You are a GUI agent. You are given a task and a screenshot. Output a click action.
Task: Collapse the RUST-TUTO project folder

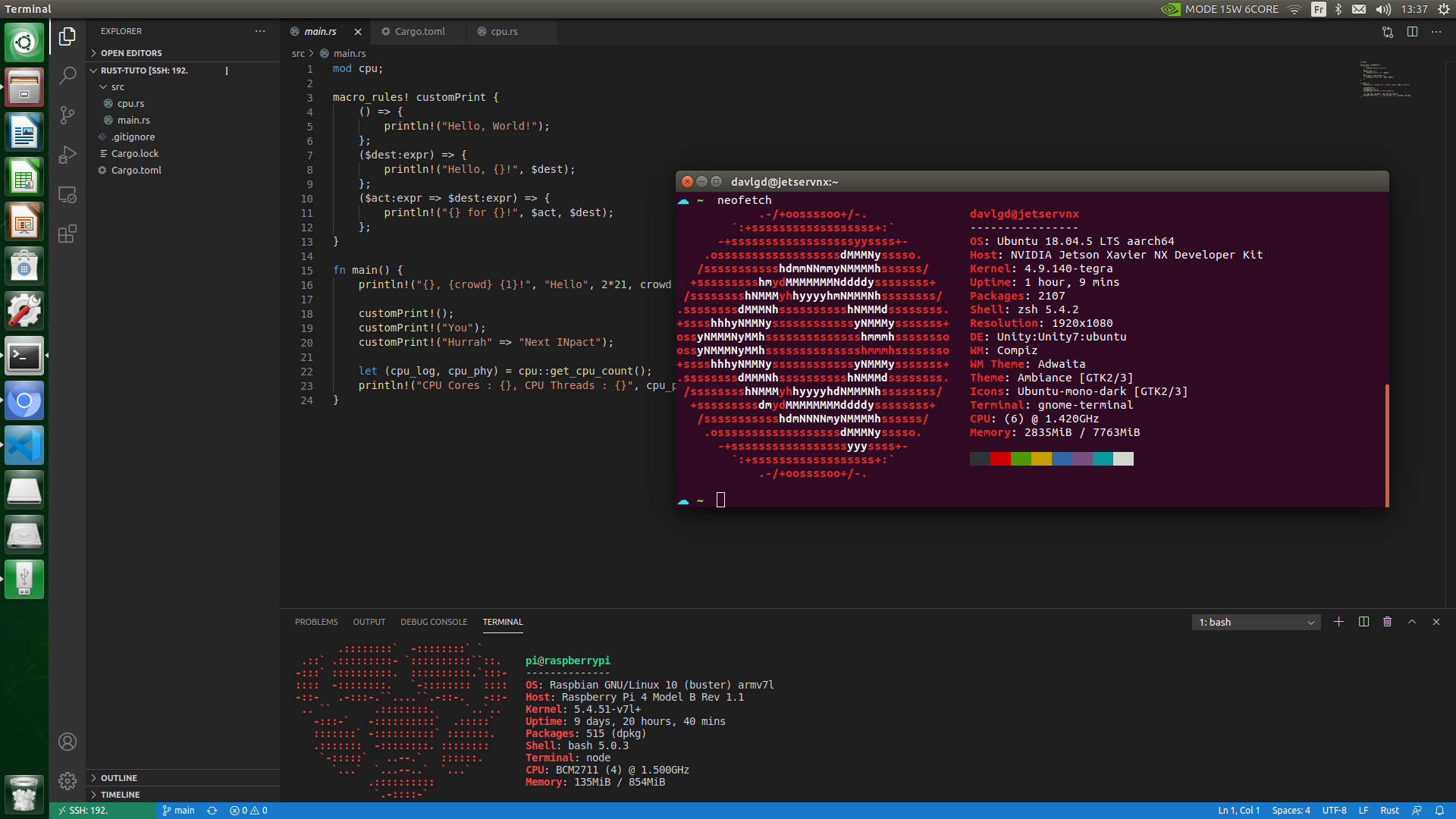[x=93, y=70]
